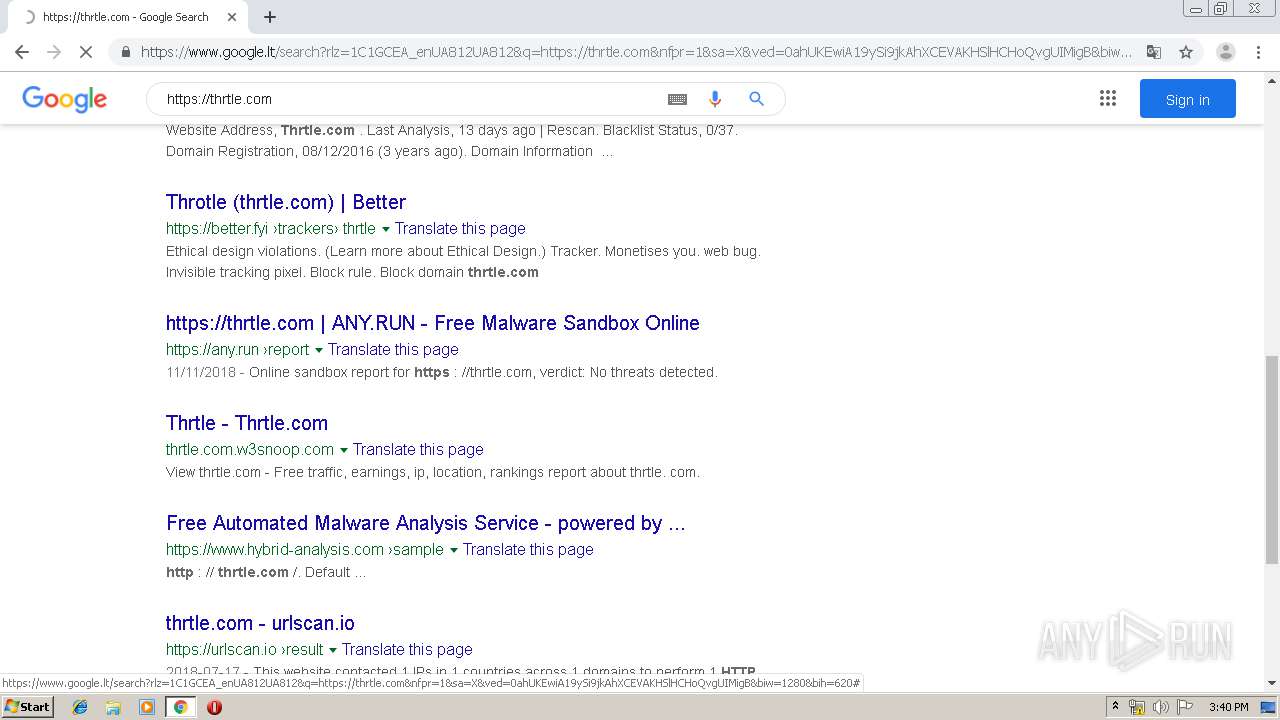This screenshot has height=720, width=1280.
Task: Open Throtle (thrtle.com) | Better result
Action: [286, 202]
